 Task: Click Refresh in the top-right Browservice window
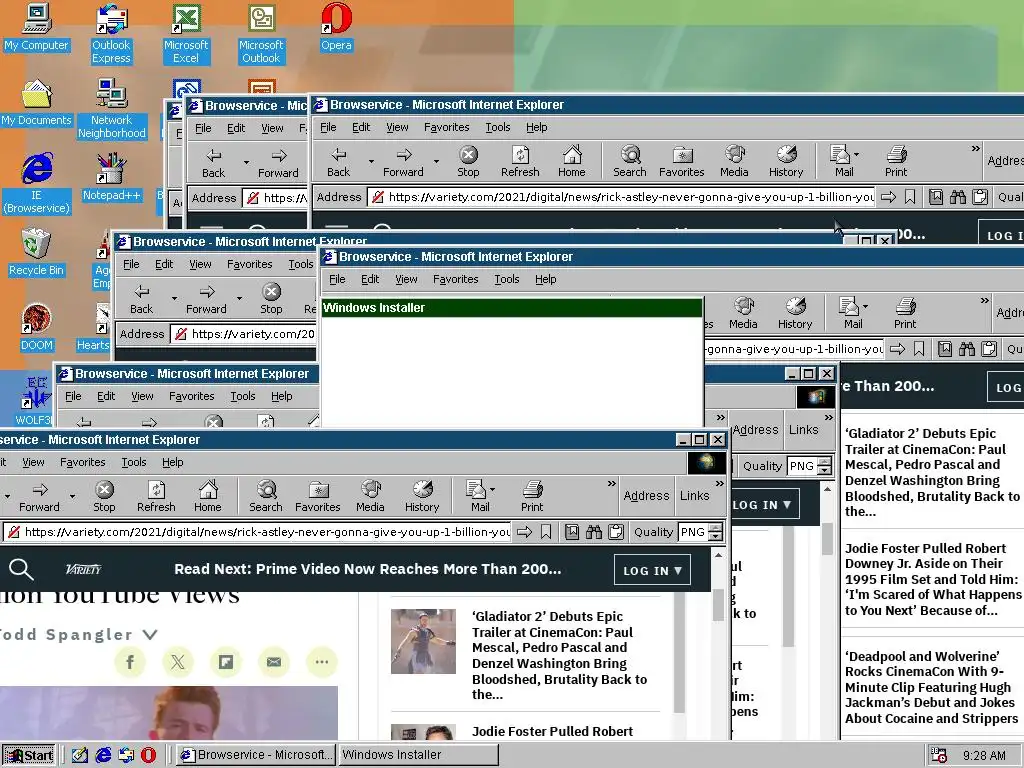click(520, 161)
